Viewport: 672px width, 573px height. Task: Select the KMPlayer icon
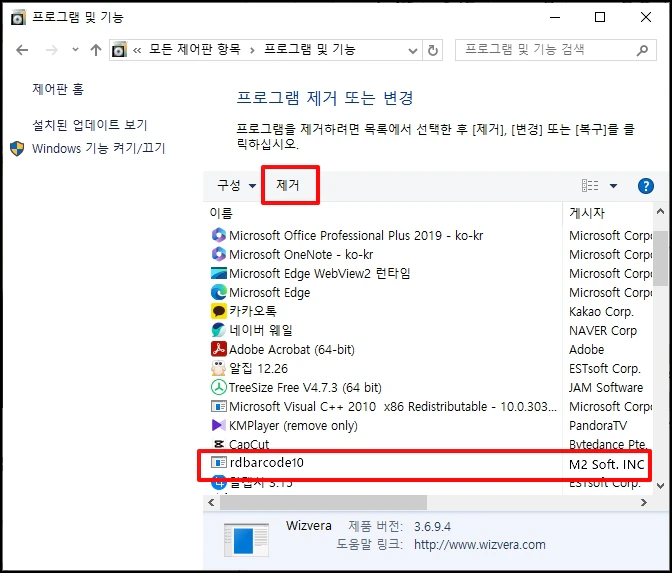pos(219,425)
